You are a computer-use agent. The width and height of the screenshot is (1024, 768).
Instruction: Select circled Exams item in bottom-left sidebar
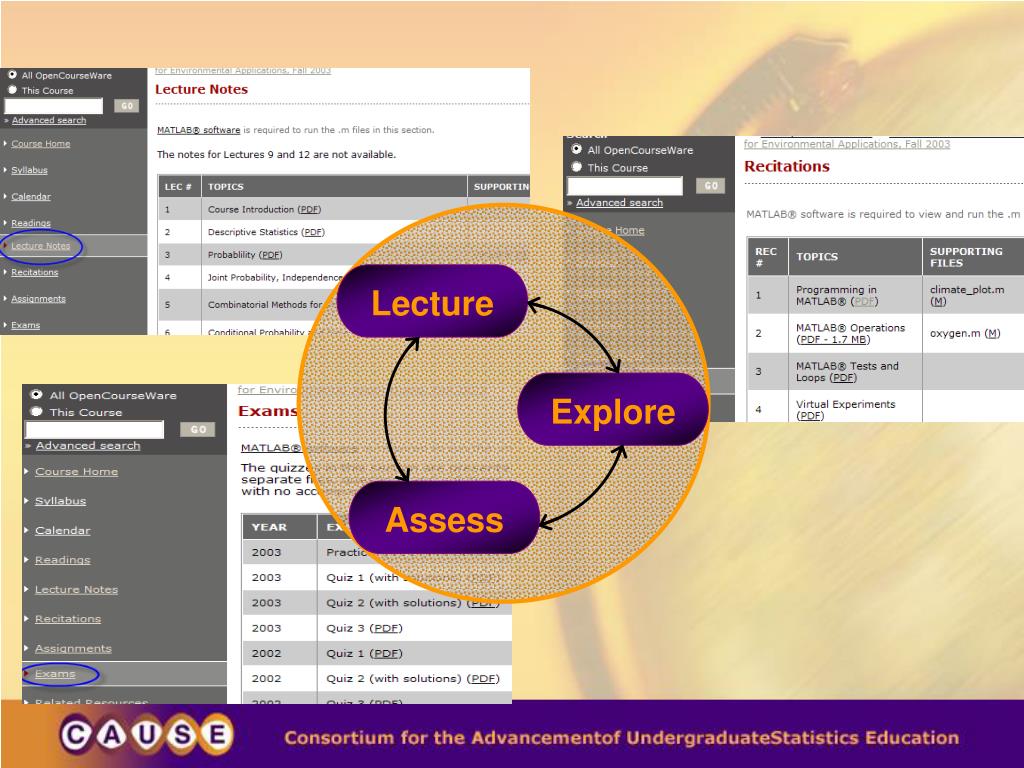pyautogui.click(x=55, y=674)
